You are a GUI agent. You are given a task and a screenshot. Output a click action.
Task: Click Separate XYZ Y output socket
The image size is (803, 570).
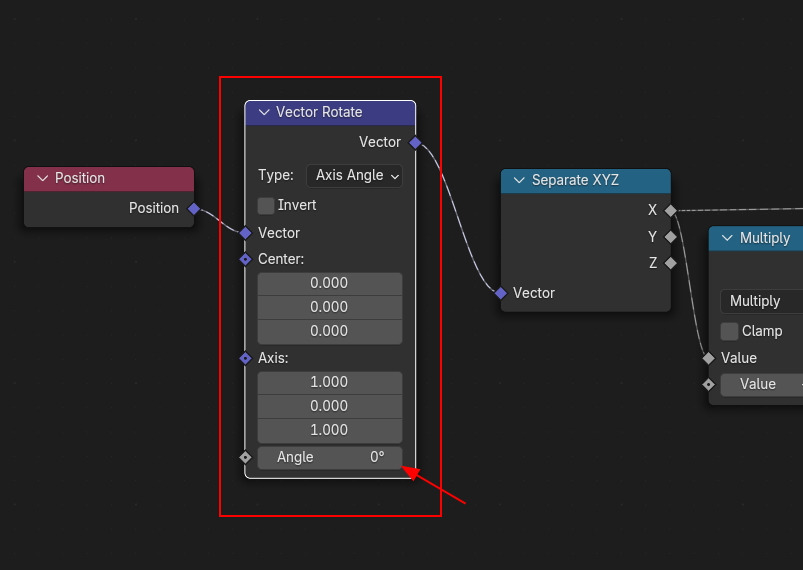[x=670, y=237]
